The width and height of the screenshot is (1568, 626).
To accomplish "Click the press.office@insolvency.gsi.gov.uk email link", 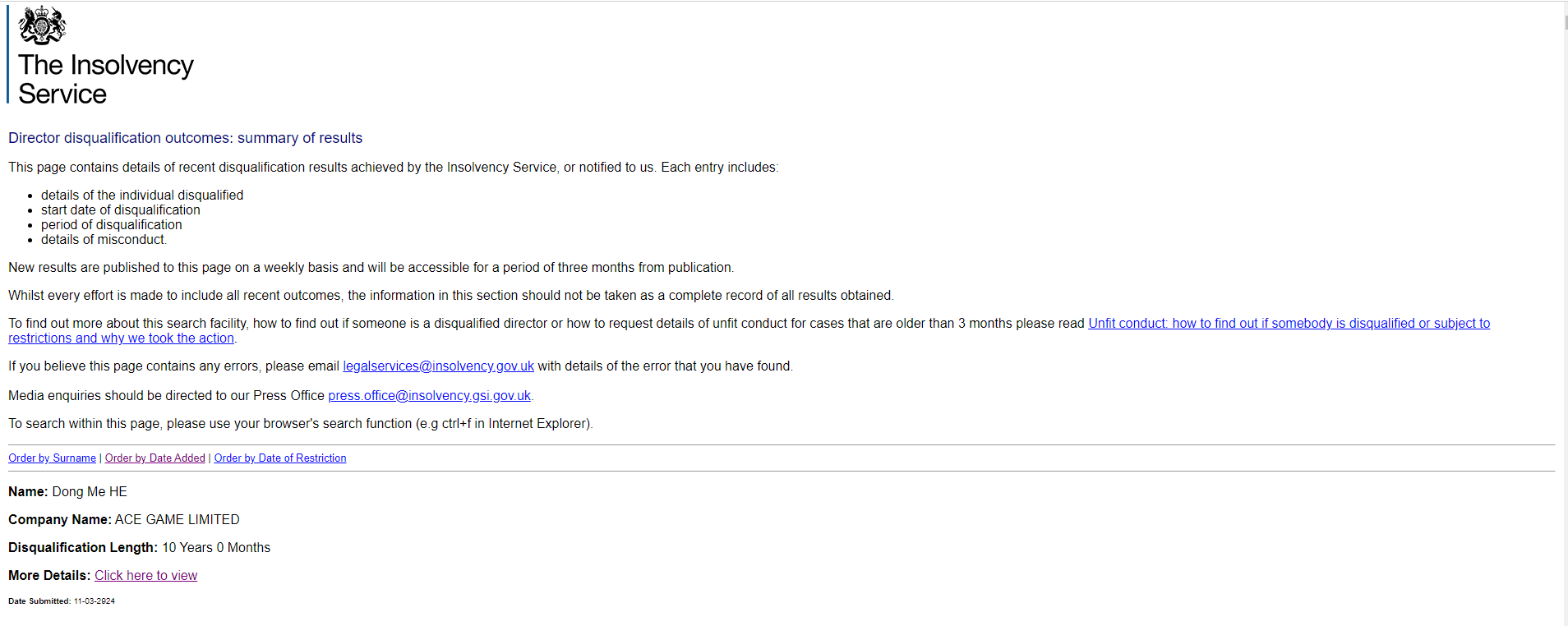I will point(429,396).
